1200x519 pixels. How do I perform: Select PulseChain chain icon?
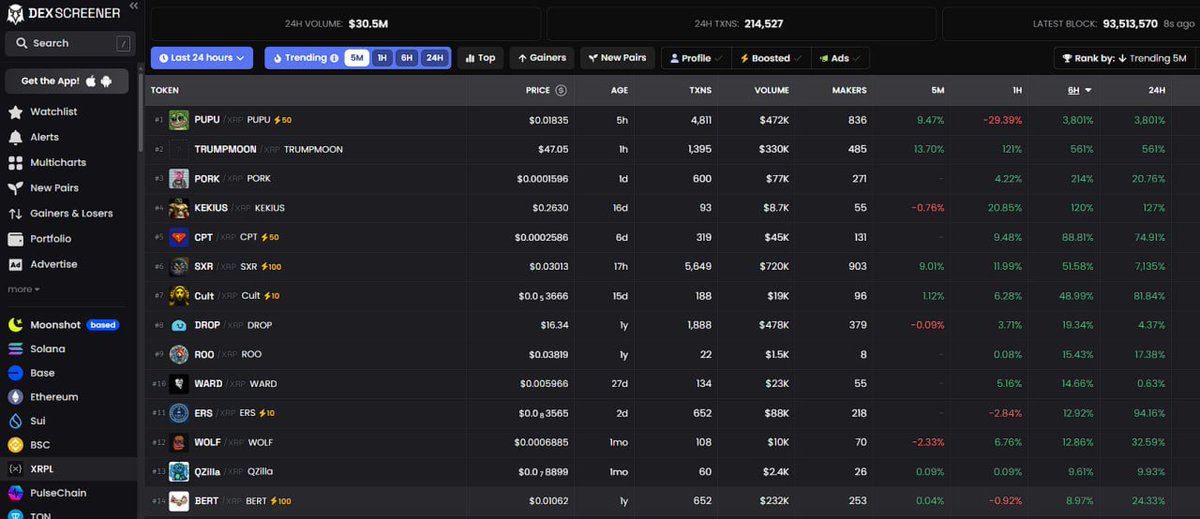[15, 493]
